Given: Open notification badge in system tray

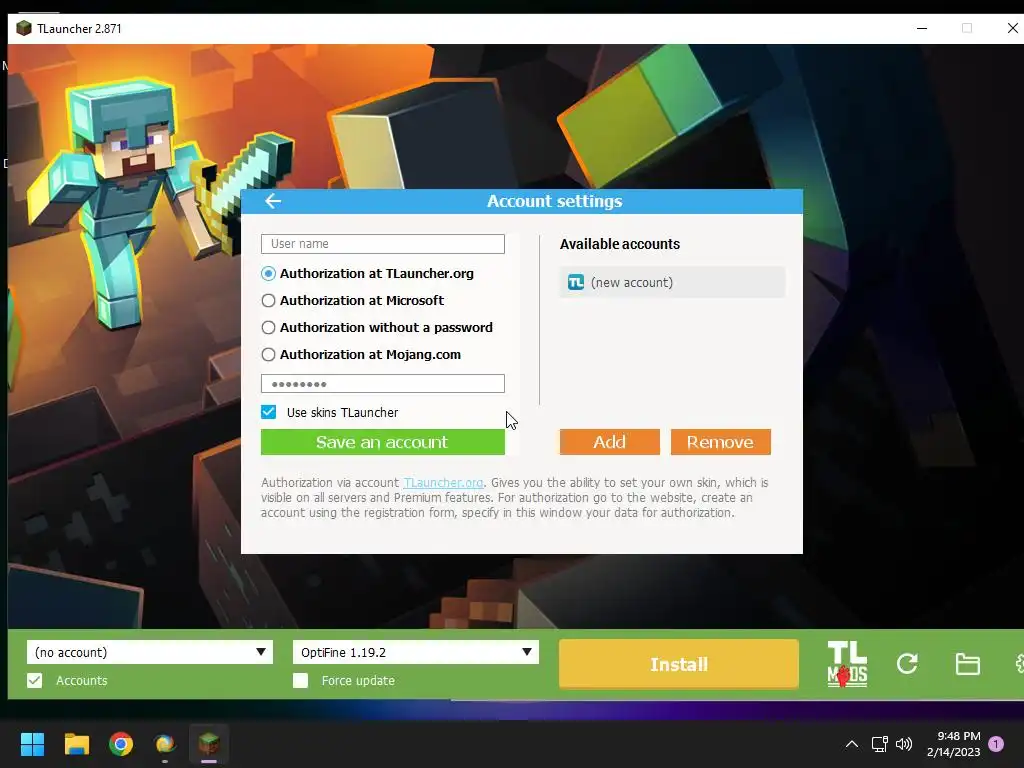Looking at the screenshot, I should (996, 743).
